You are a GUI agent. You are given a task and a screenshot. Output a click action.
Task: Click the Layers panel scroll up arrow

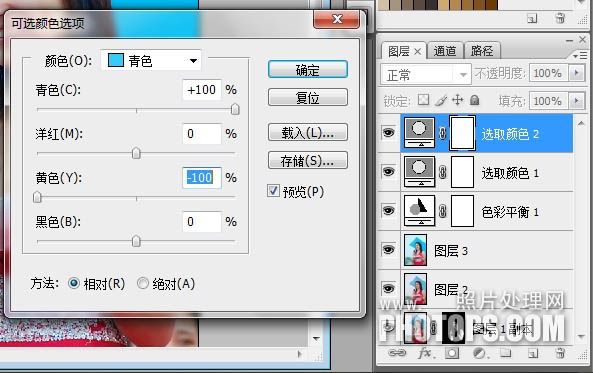(x=581, y=123)
